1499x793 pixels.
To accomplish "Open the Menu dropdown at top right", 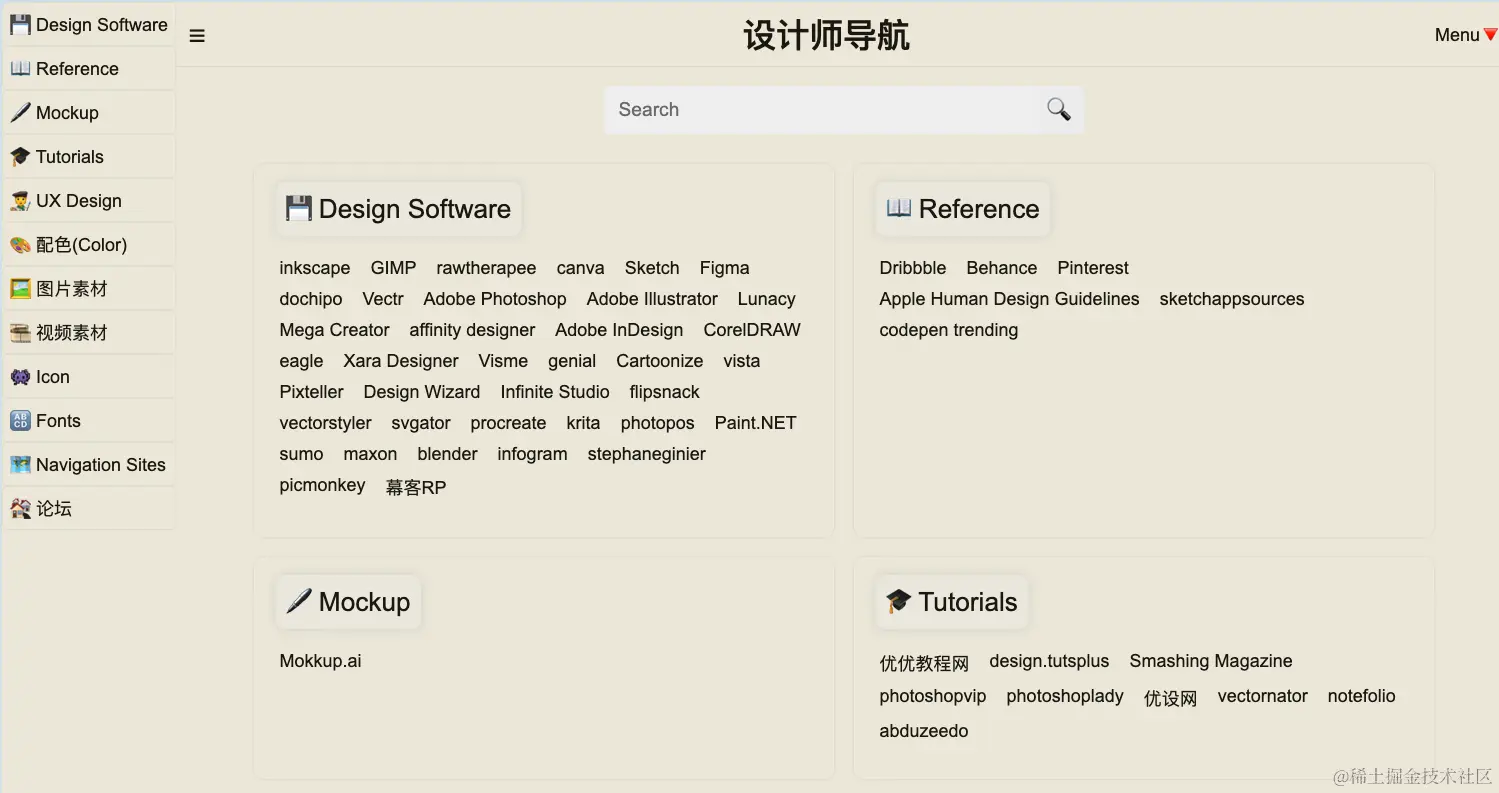I will 1465,35.
